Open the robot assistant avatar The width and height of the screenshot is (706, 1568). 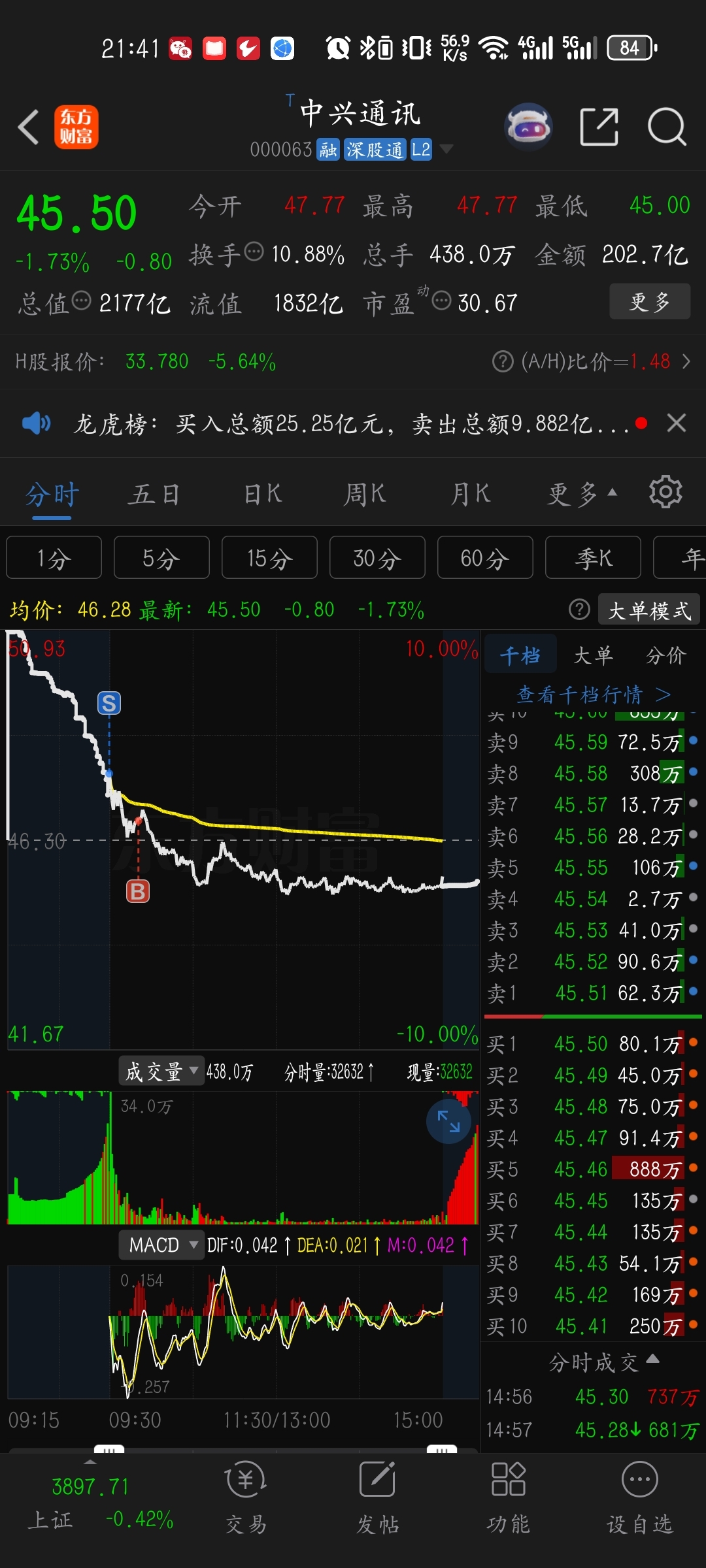pos(528,126)
